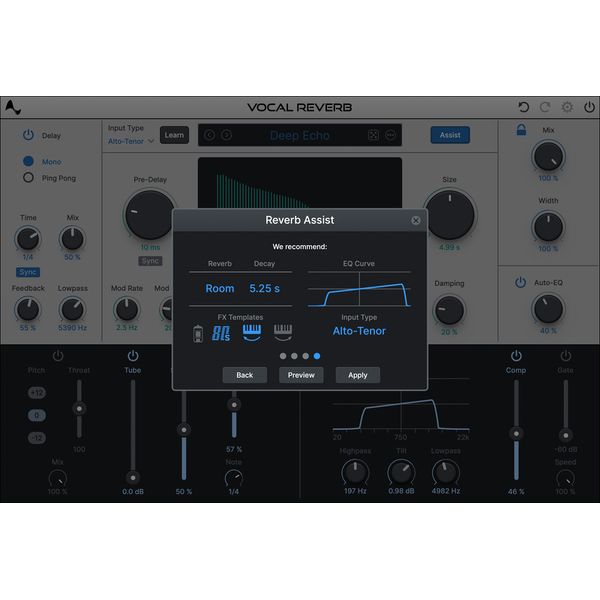
Task: Open settings with the gear icon
Action: pos(567,107)
